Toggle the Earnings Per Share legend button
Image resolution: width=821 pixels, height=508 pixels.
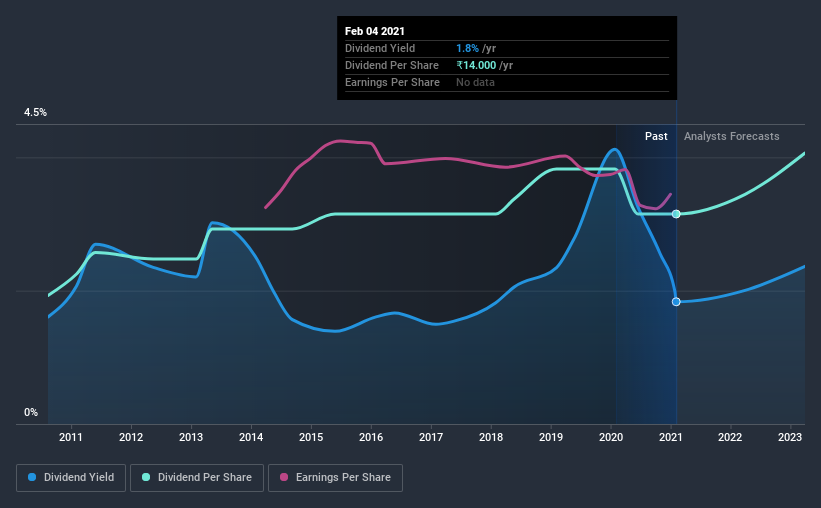[x=335, y=478]
